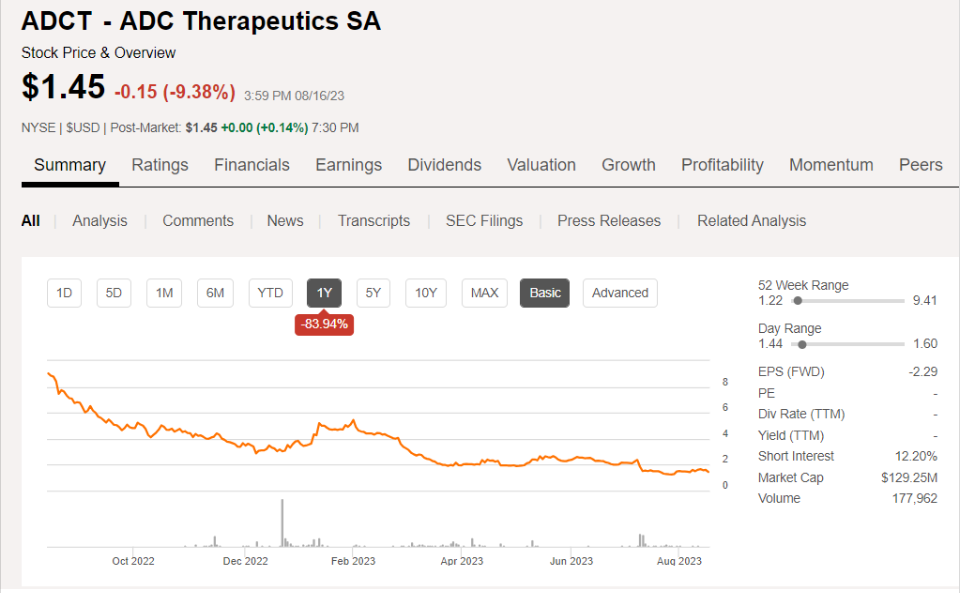Set chart range to 1D
The image size is (960, 593).
[x=64, y=293]
